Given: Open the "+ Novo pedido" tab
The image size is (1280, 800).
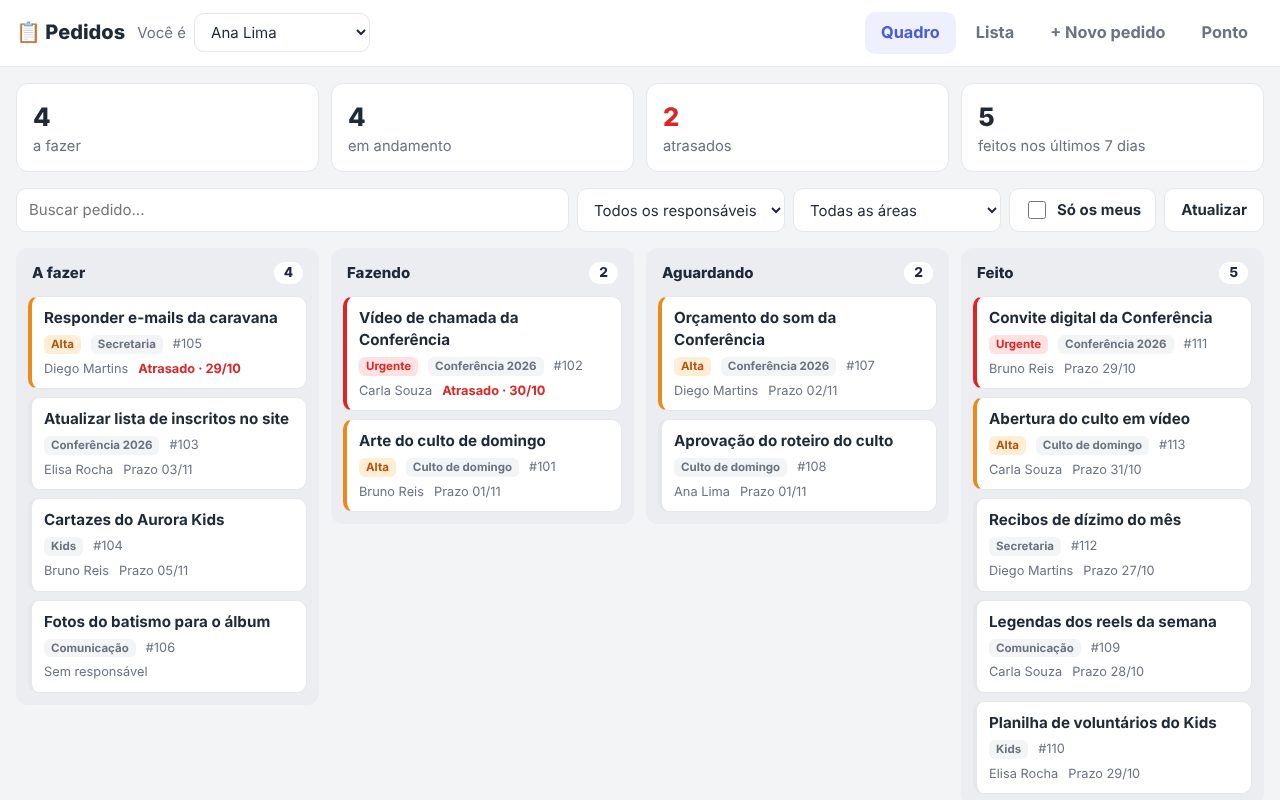Looking at the screenshot, I should (x=1108, y=32).
